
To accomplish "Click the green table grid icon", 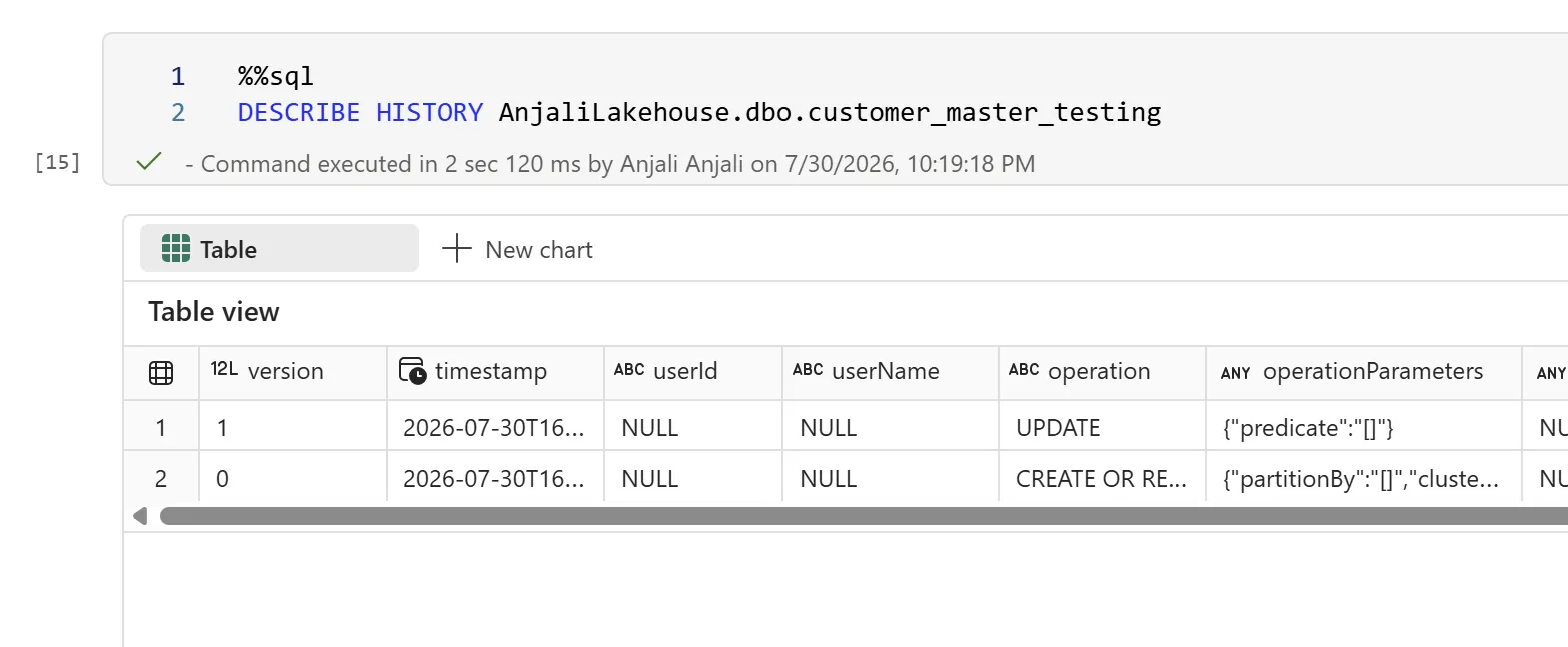I will (176, 248).
